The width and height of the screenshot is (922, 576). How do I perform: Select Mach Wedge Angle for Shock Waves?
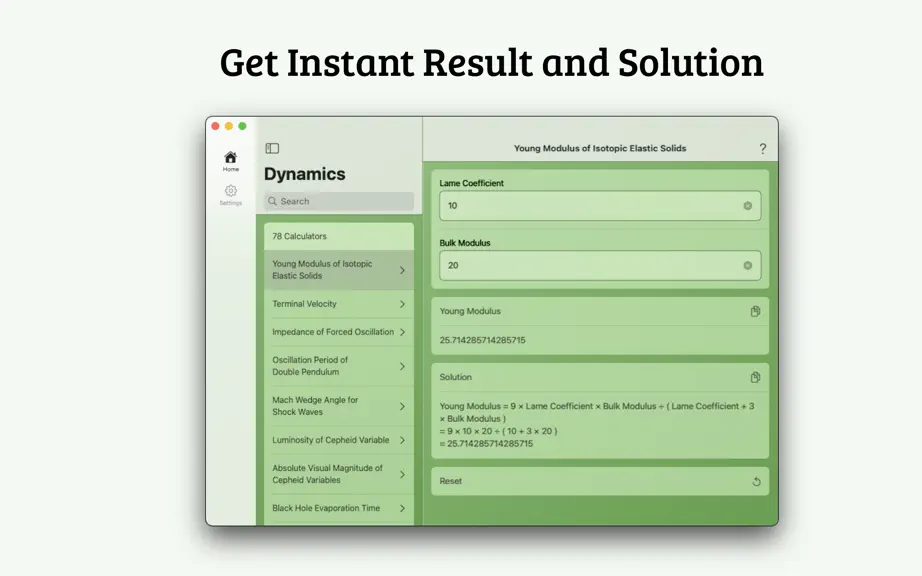[339, 406]
